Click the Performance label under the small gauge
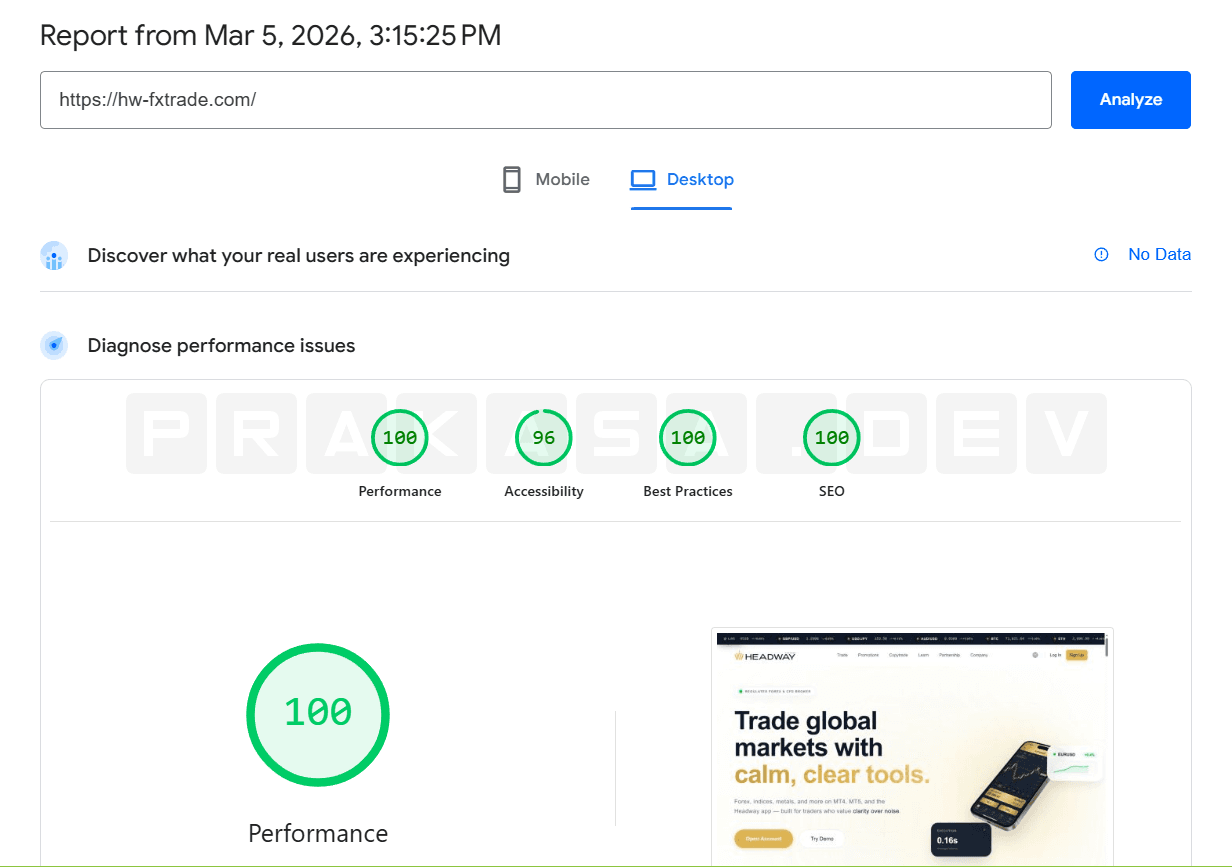This screenshot has width=1232, height=867. coord(399,491)
